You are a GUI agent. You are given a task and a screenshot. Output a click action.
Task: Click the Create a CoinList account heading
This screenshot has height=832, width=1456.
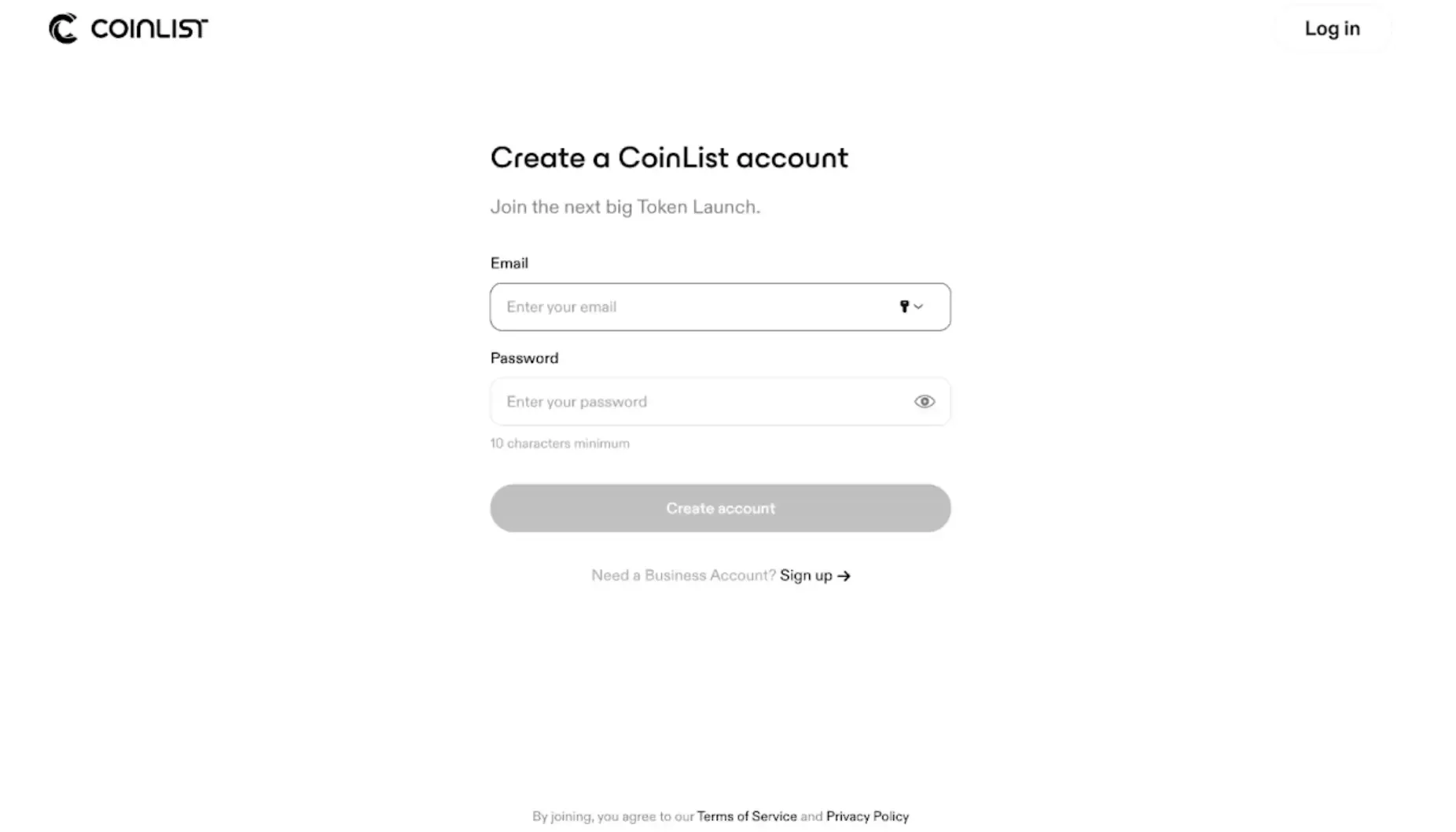(669, 158)
